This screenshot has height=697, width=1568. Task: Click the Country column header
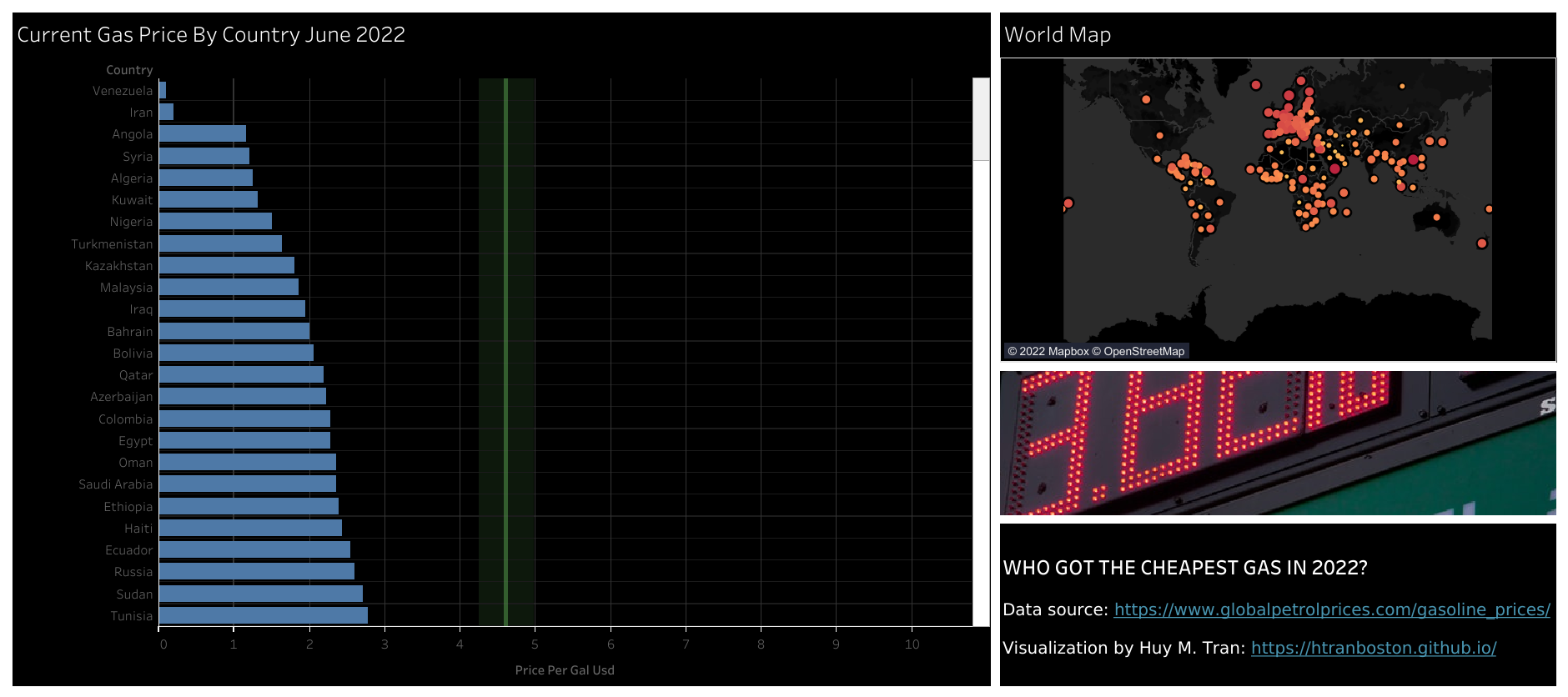point(129,70)
